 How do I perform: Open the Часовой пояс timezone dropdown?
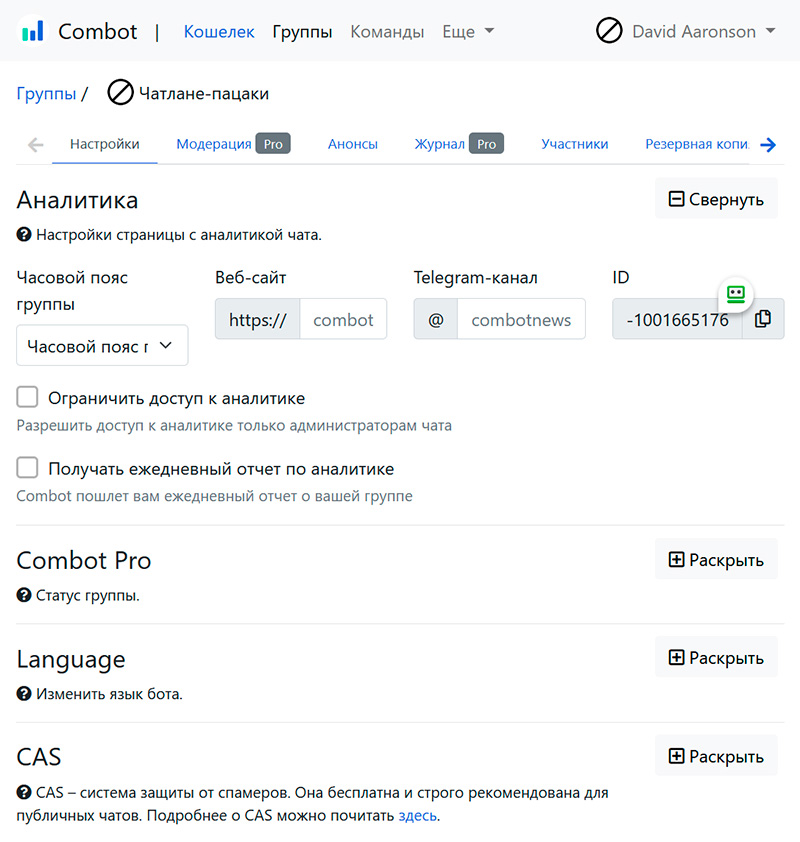[102, 345]
